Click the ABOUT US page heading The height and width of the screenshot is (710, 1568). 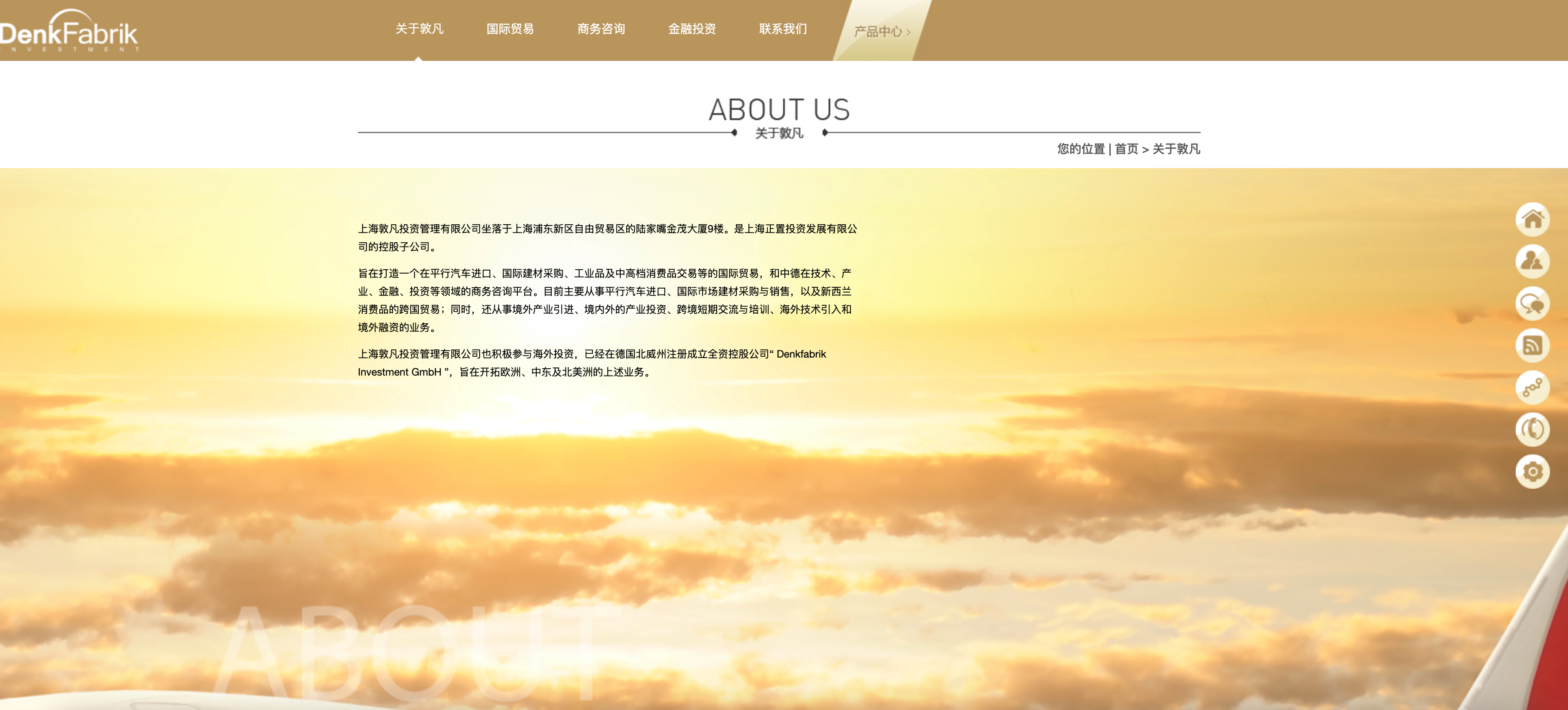(x=779, y=110)
